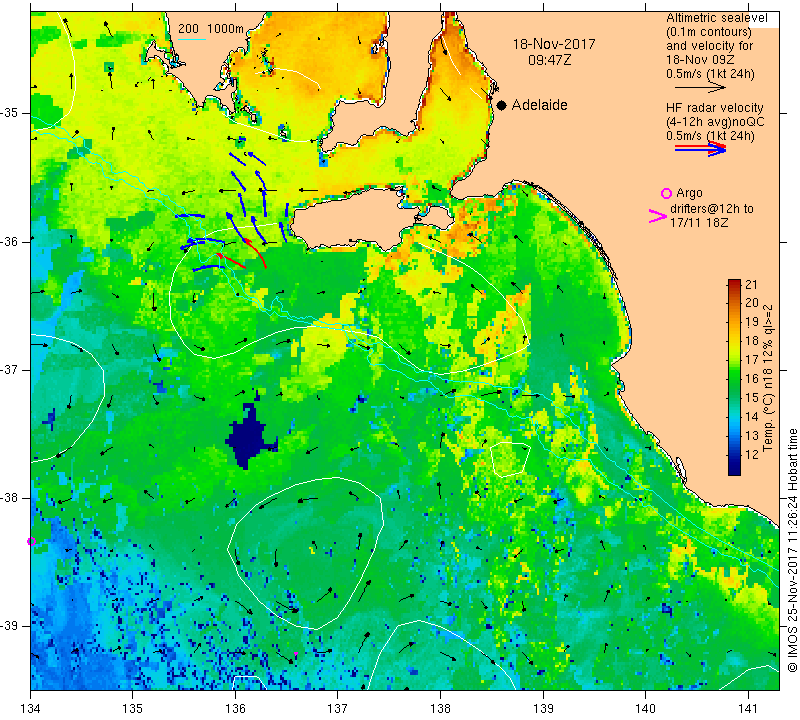Click the '17/11 18Z' legend text
Viewport: 800px width, 720px height.
[698, 223]
